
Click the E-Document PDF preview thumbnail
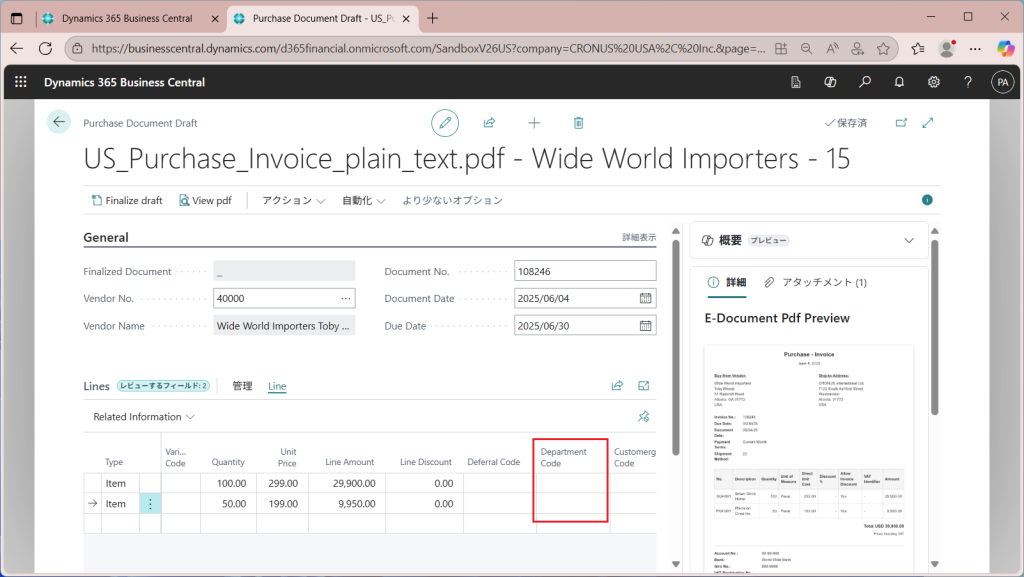(x=809, y=459)
